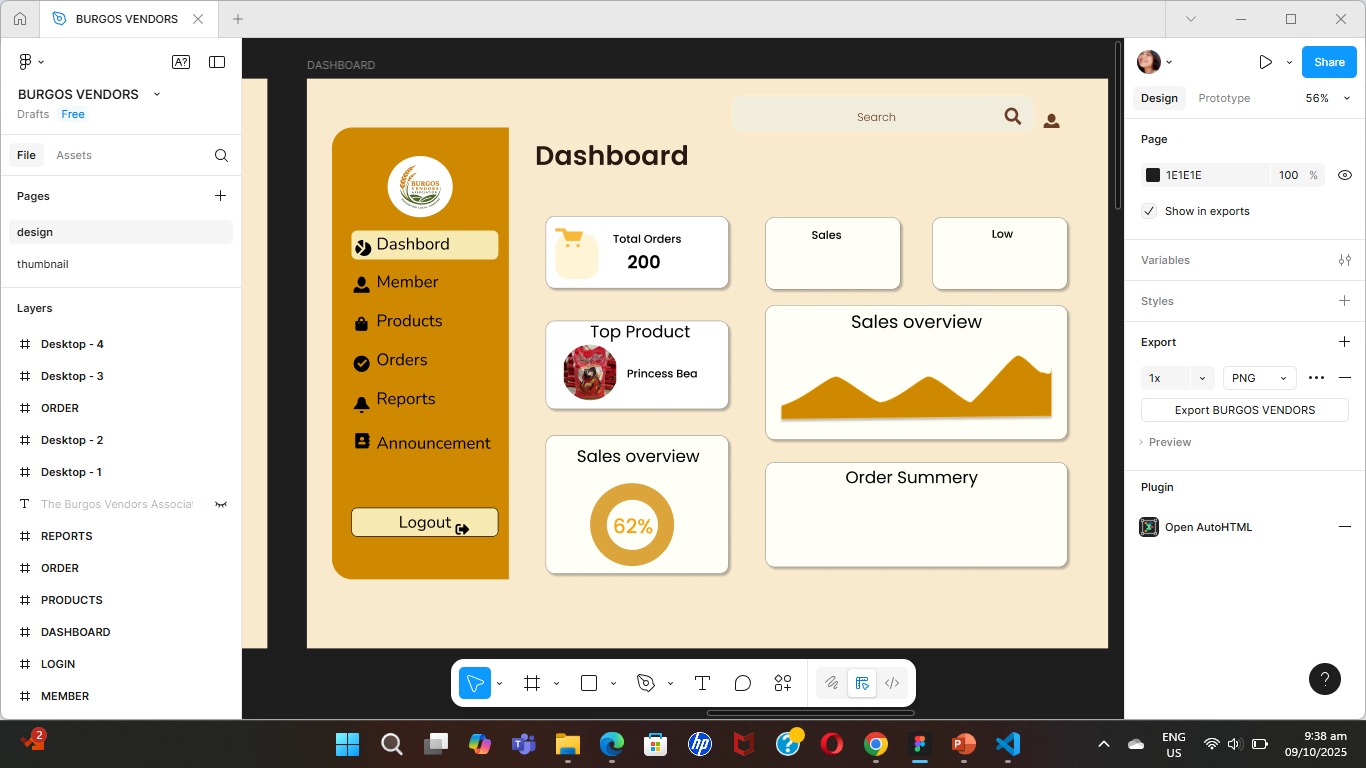Screen dimensions: 1366x768
Task: Unhide The Burgos Vendors Association text layer
Action: 221,504
